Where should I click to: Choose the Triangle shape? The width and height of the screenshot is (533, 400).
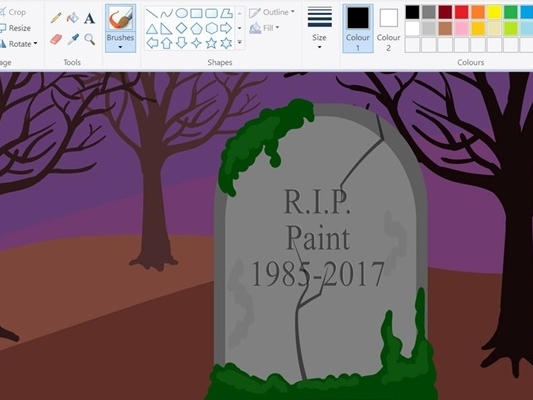152,29
